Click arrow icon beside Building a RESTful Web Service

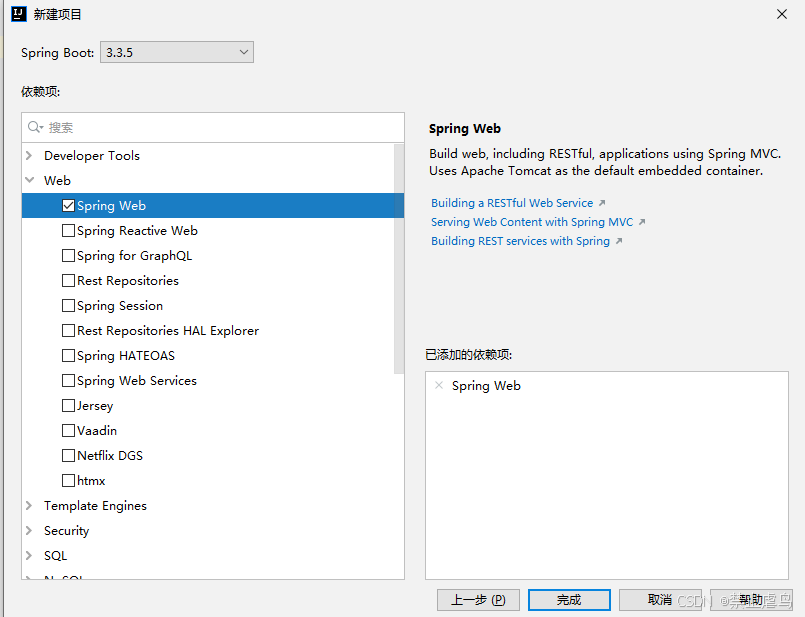pos(602,203)
